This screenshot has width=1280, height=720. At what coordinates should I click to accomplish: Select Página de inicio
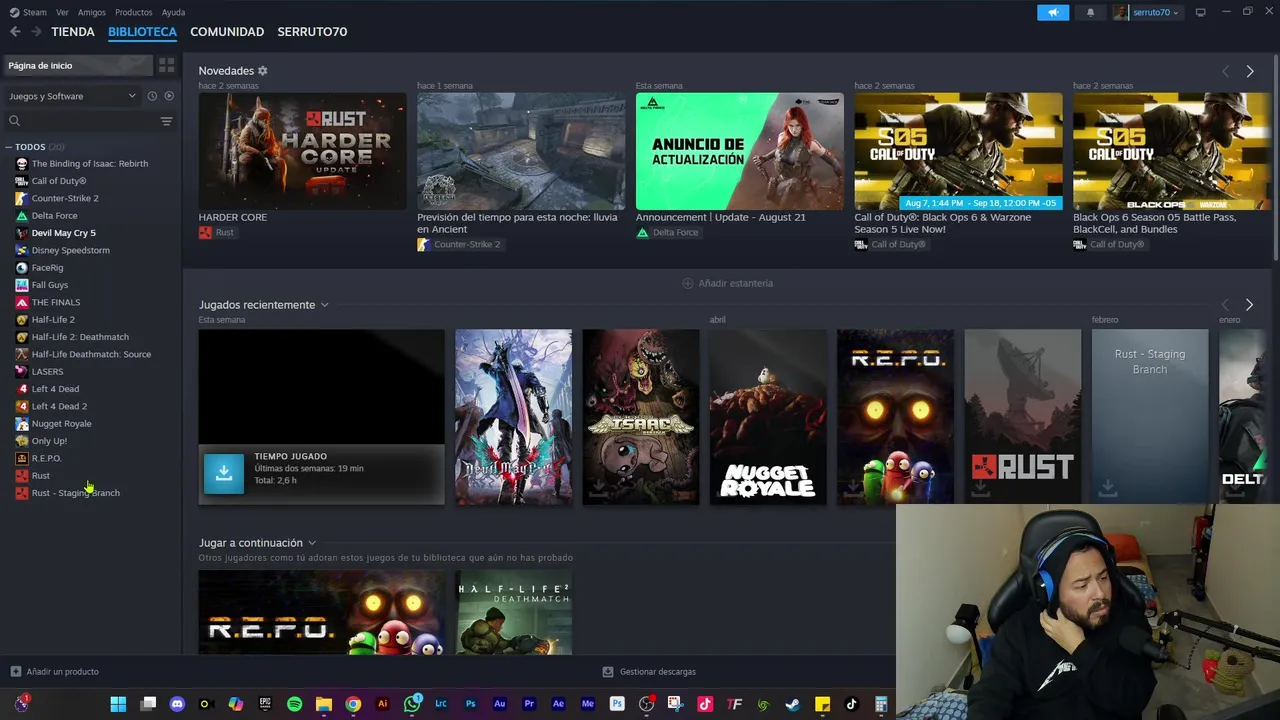click(78, 65)
